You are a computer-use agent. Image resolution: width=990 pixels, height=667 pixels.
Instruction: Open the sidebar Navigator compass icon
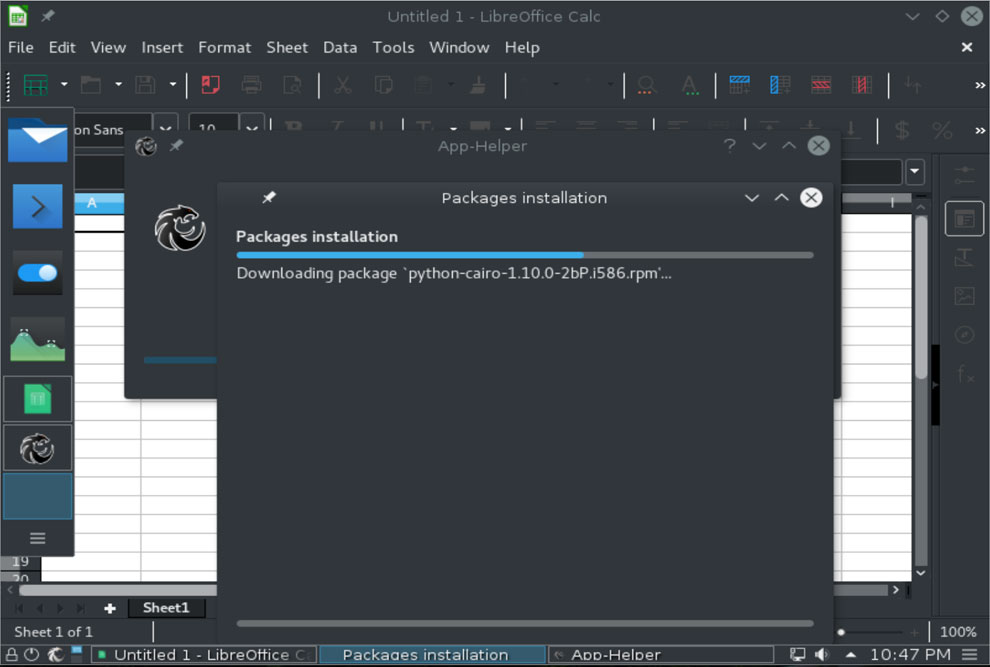[964, 335]
